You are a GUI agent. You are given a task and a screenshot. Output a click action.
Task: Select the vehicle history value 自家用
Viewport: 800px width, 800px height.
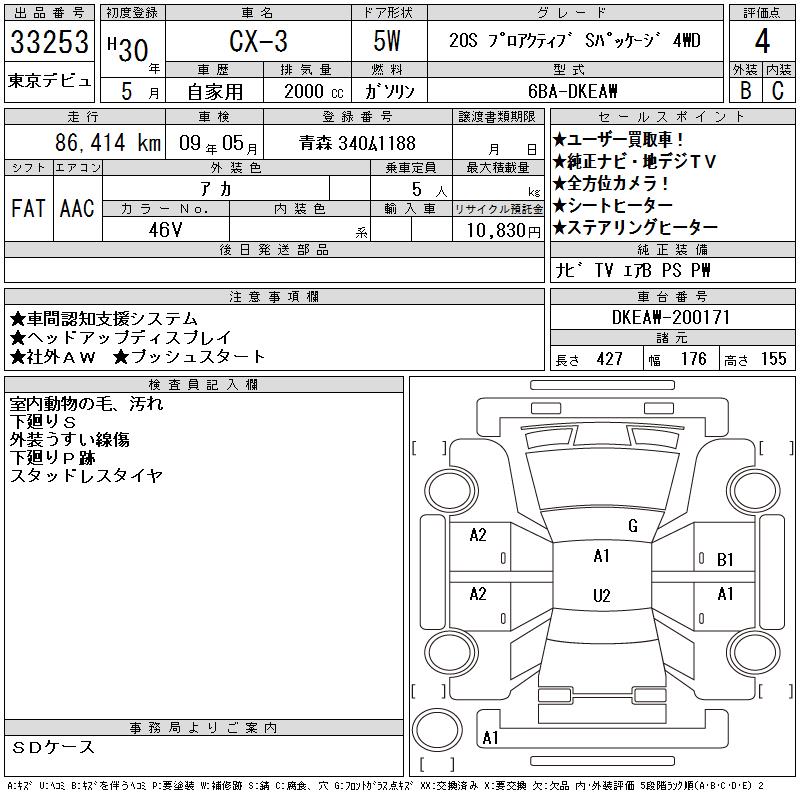point(215,92)
